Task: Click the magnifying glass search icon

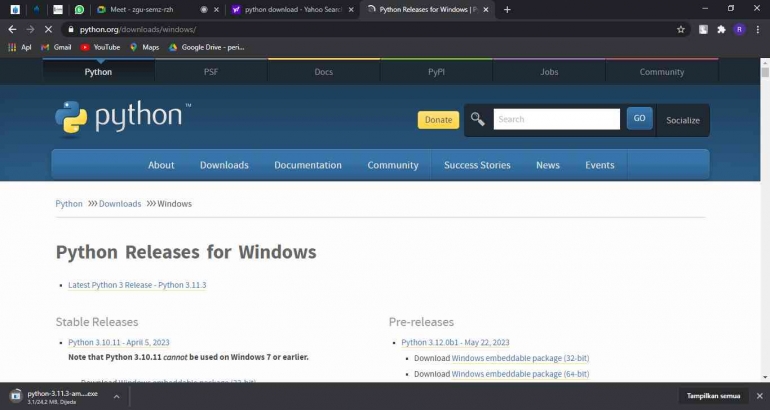Action: (x=477, y=119)
